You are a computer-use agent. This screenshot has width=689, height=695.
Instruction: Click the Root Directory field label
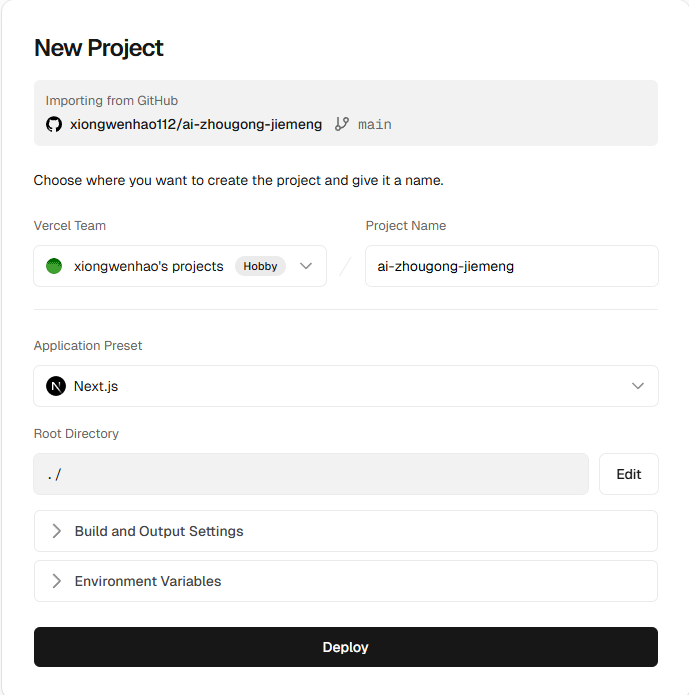(x=76, y=434)
